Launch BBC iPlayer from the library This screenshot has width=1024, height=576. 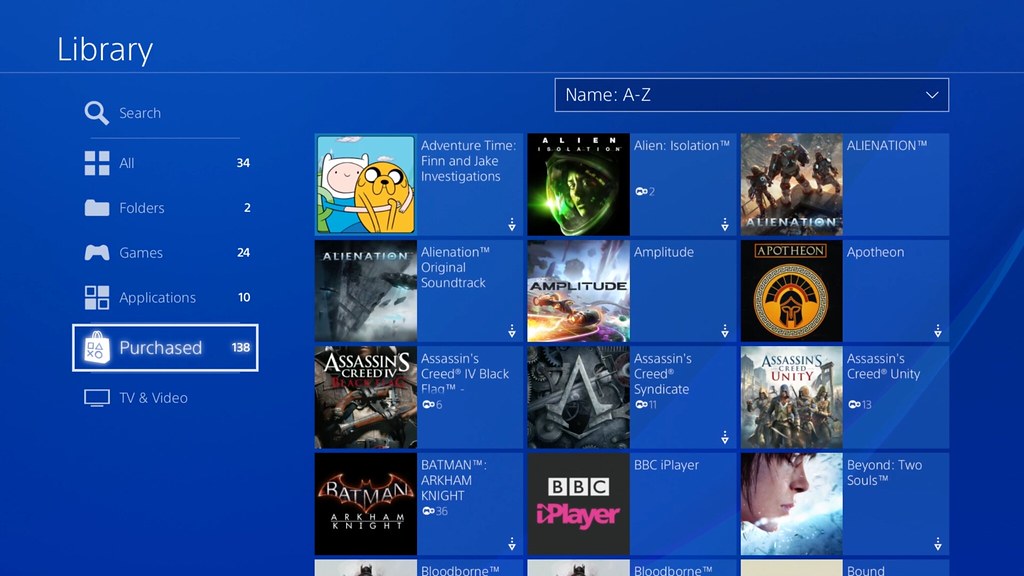tap(578, 503)
